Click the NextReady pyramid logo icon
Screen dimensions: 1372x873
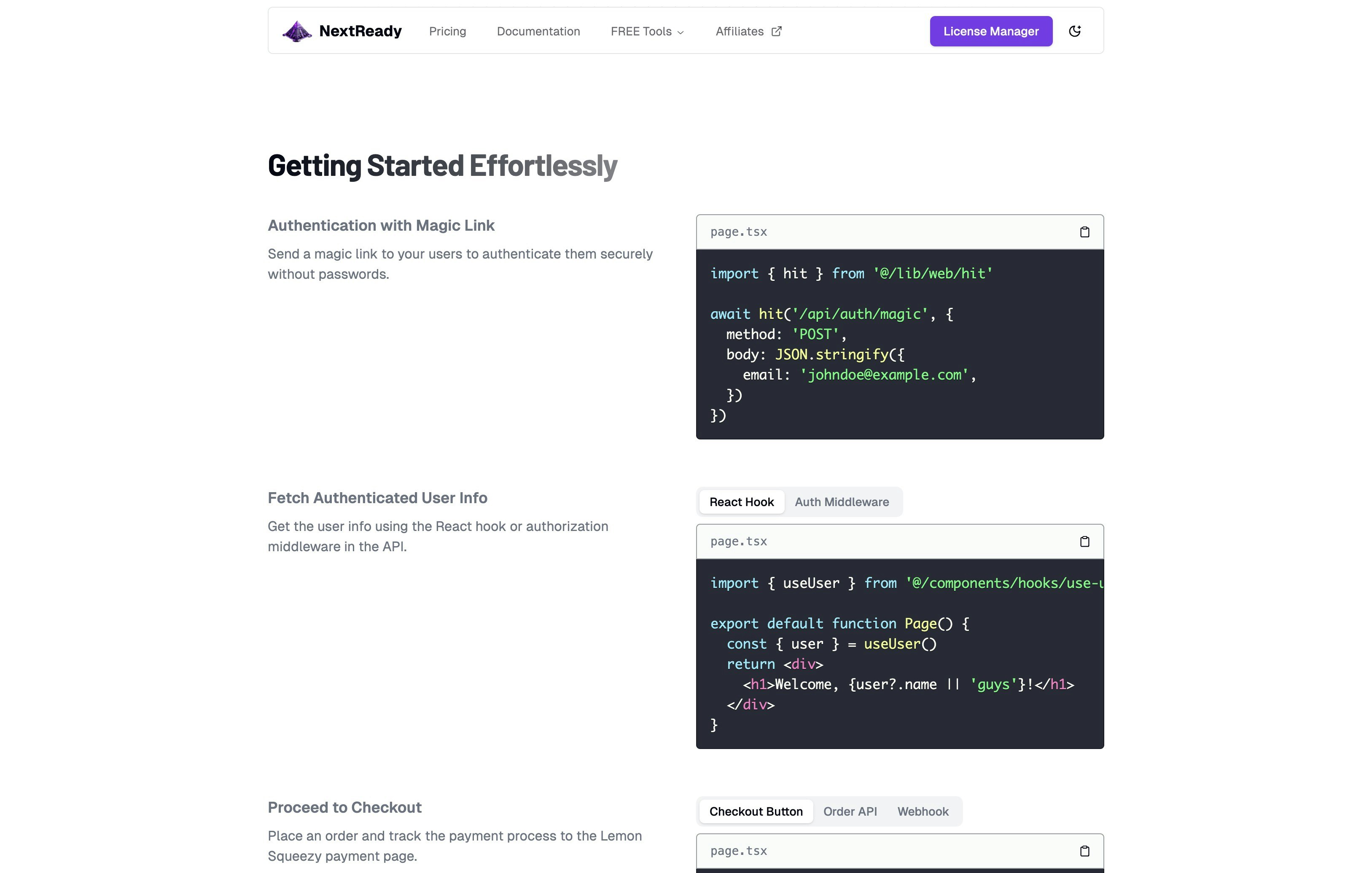click(297, 31)
